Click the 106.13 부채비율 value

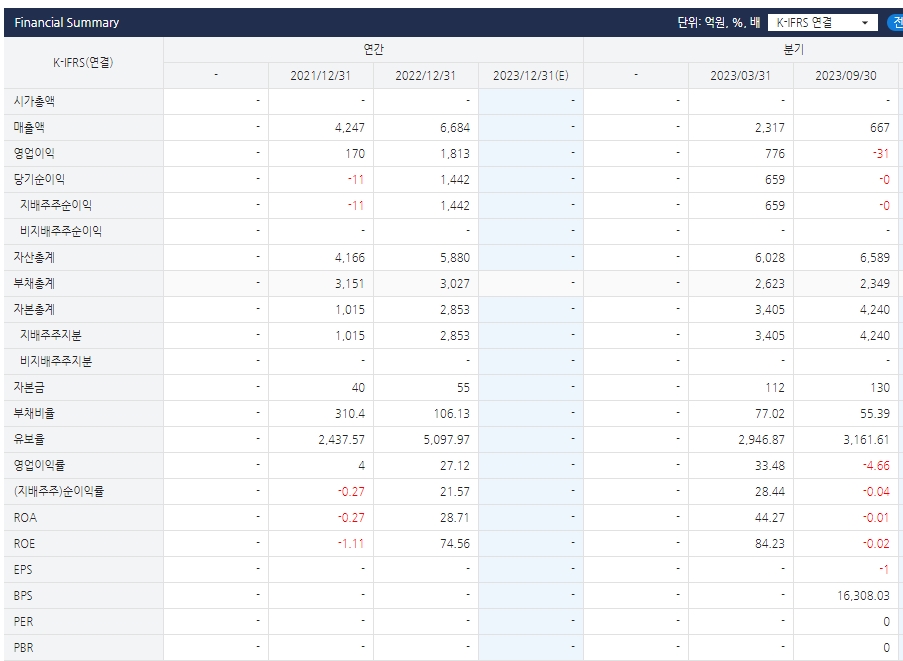click(452, 413)
